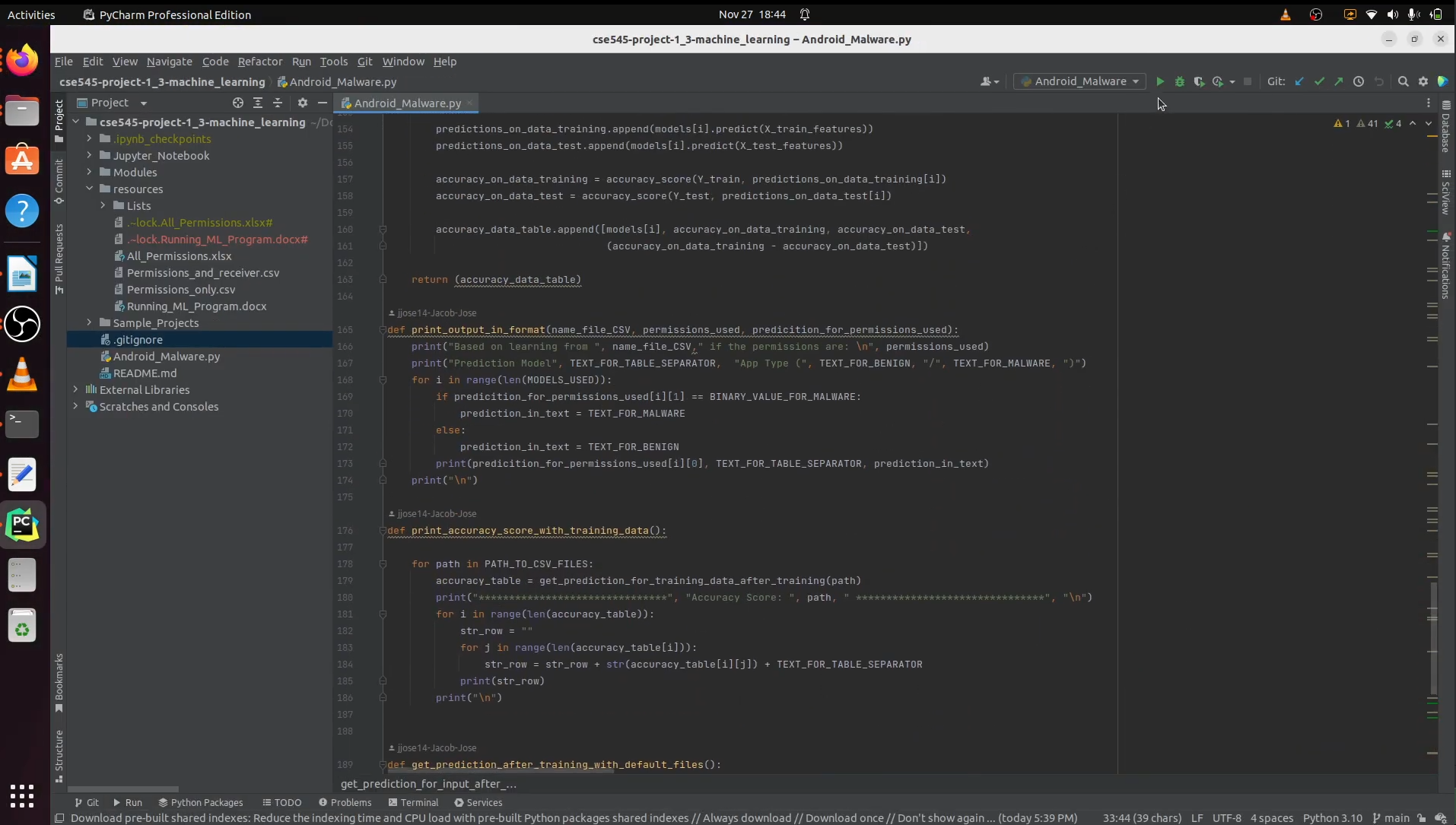Expand External Libraries node
The image size is (1456, 825).
(75, 389)
